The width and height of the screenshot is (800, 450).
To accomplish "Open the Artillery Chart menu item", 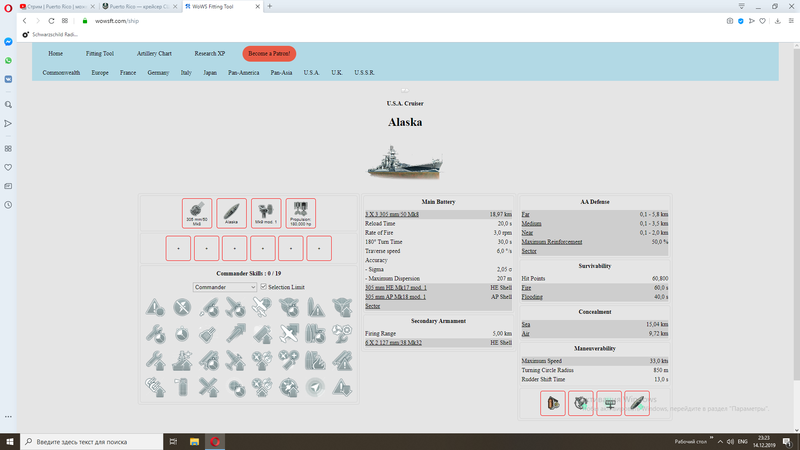I will click(154, 54).
